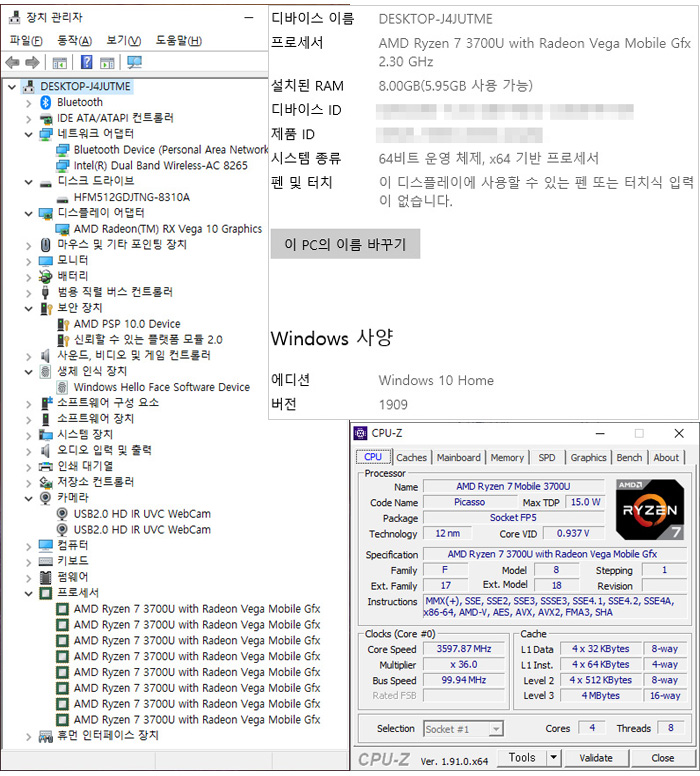Click the Validate button in CPU-Z

(596, 758)
